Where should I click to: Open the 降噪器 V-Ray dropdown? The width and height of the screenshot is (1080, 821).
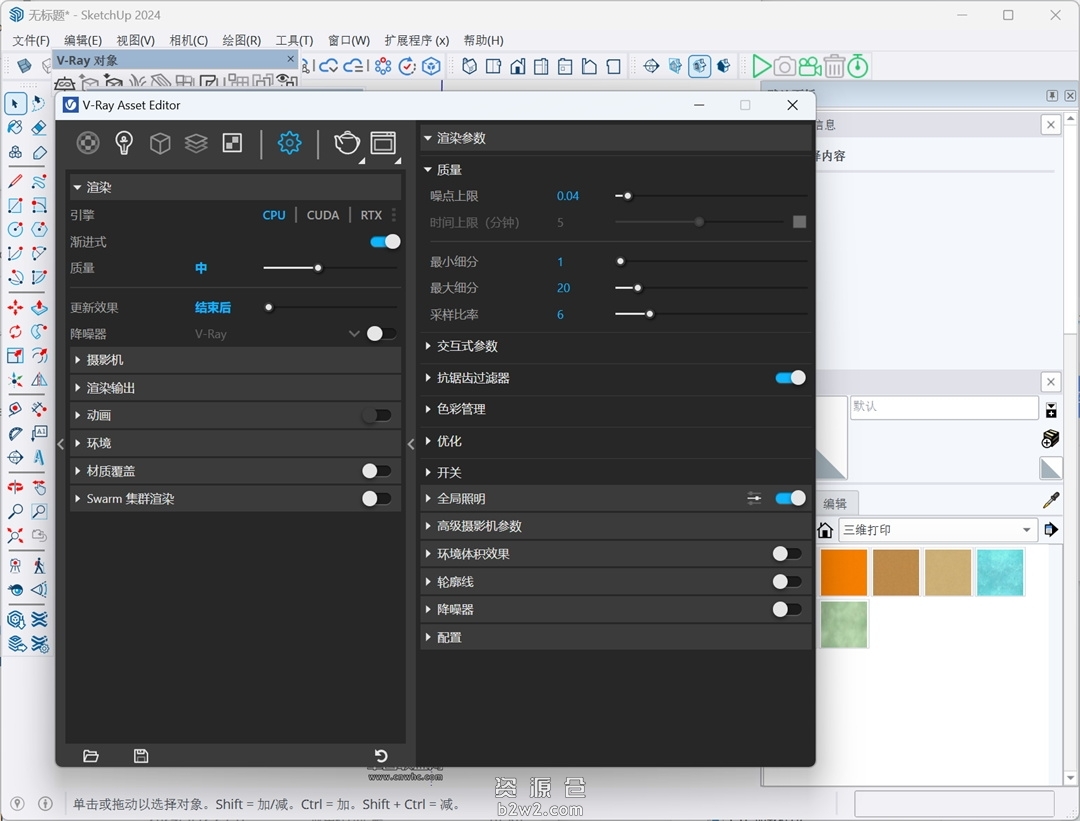coord(355,333)
